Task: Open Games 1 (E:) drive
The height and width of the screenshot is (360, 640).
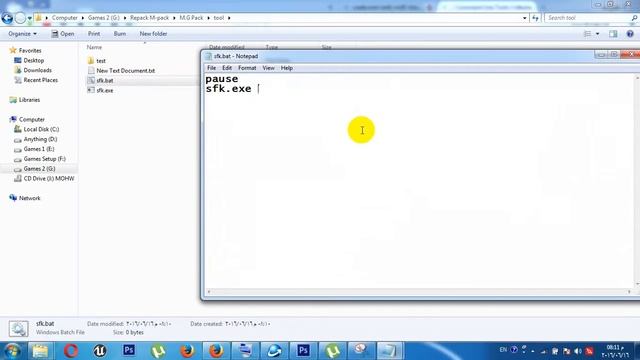Action: point(39,149)
